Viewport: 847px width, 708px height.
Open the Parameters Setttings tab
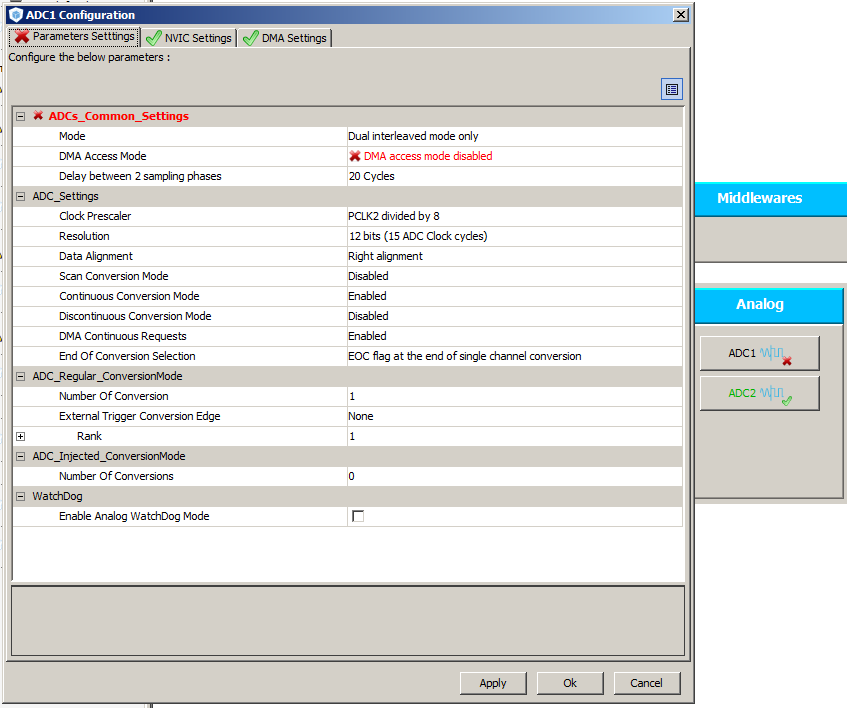pos(75,37)
